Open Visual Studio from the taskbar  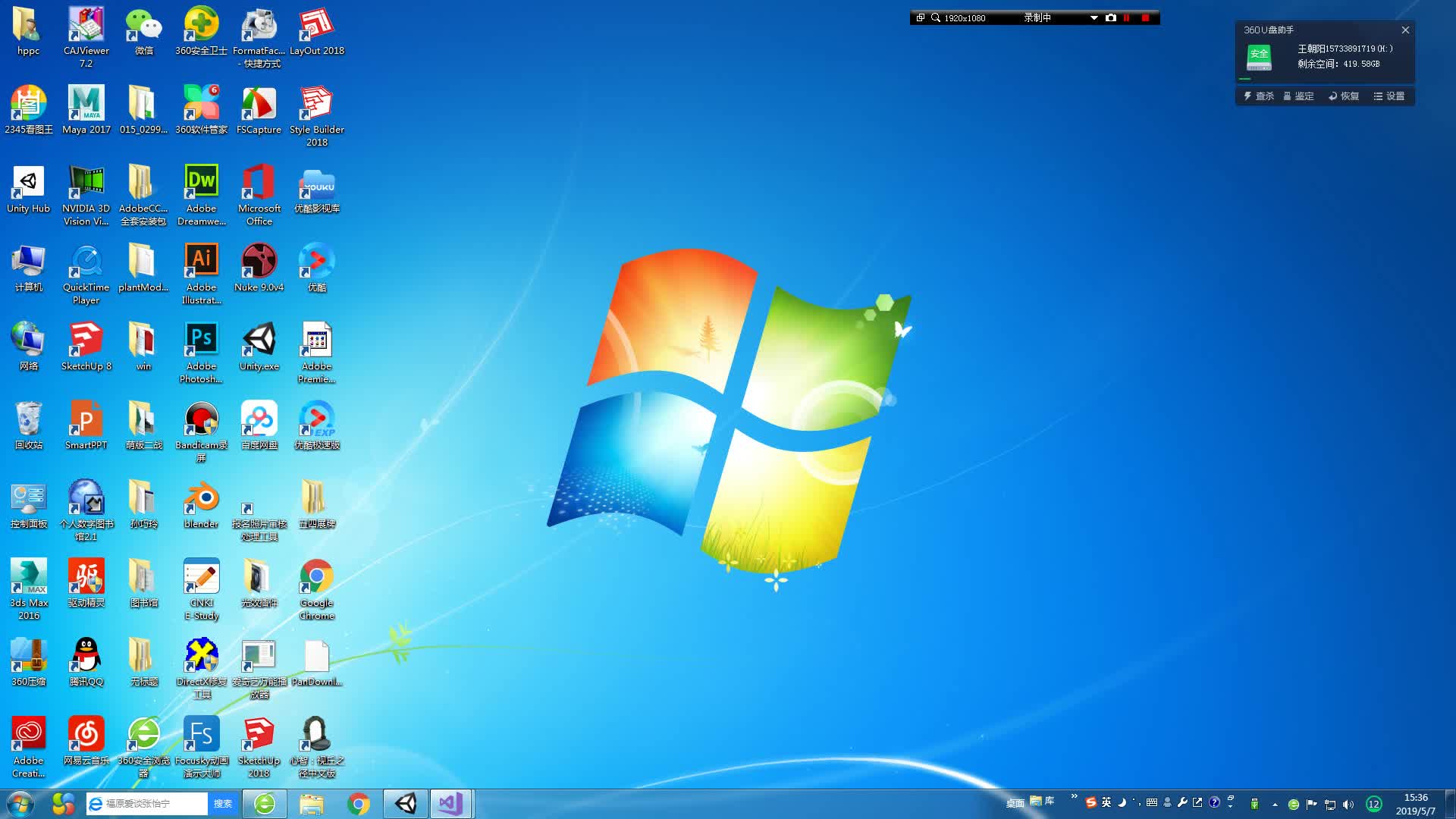coord(450,804)
